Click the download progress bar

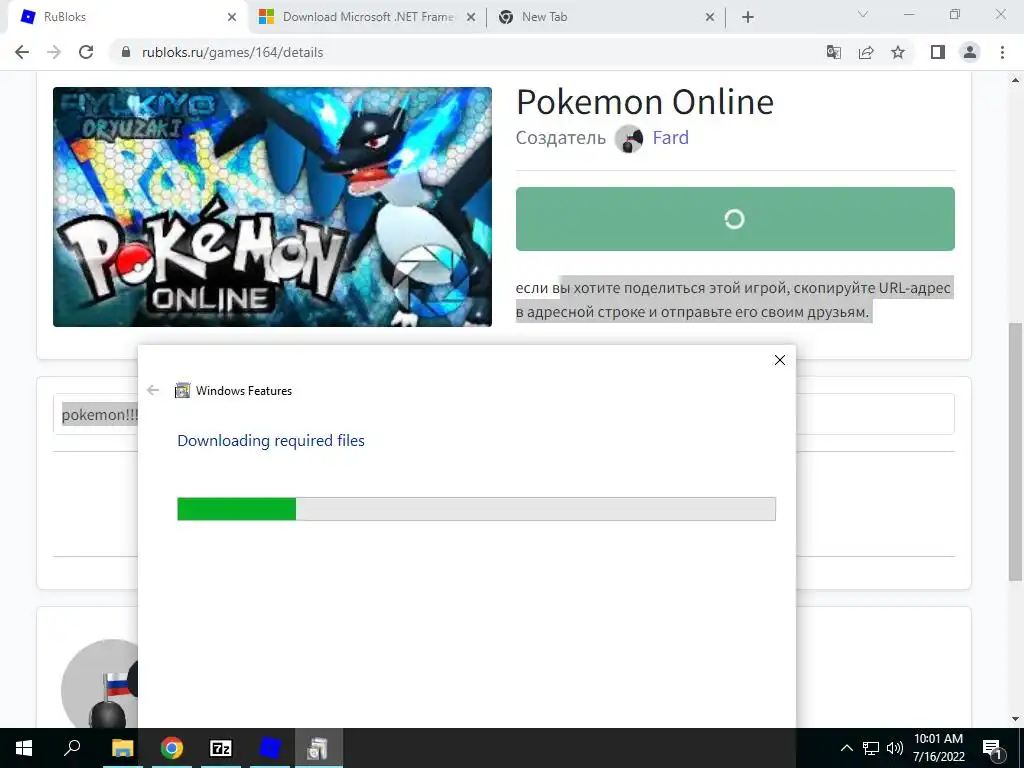click(476, 509)
